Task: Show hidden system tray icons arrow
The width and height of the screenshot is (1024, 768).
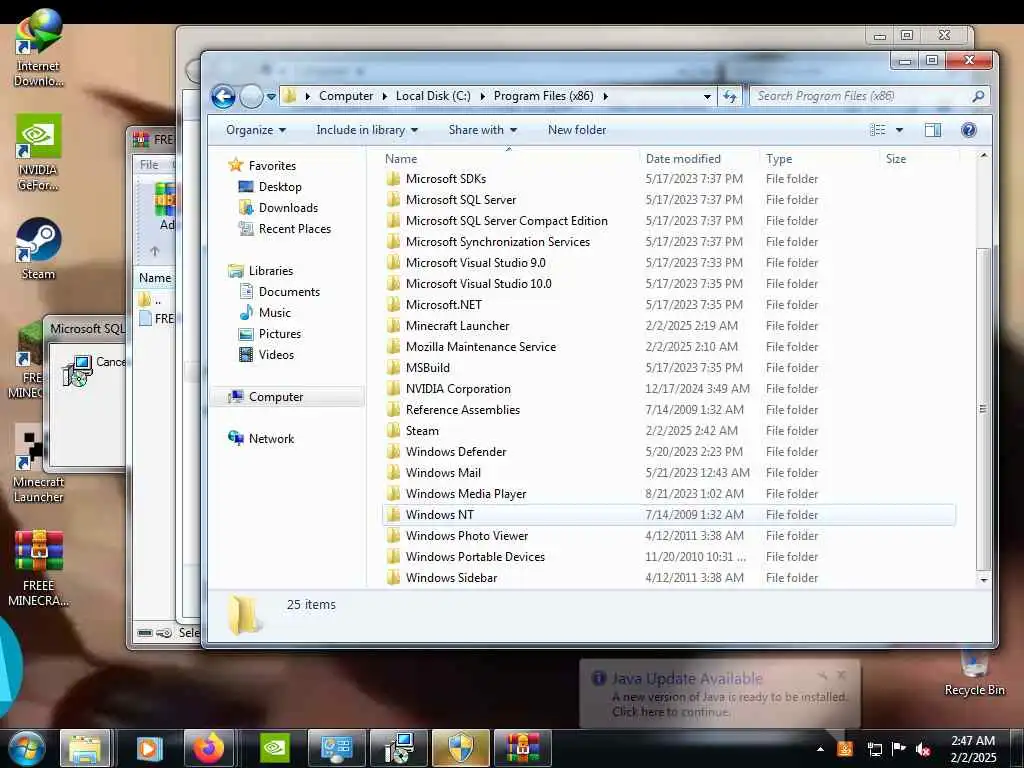Action: [820, 750]
